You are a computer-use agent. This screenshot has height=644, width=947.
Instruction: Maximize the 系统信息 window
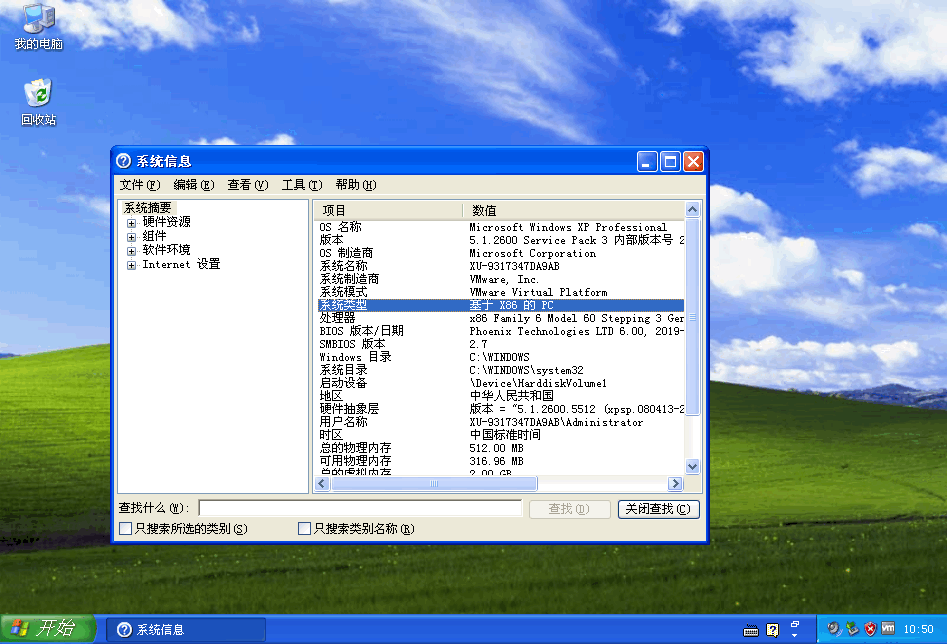(670, 161)
